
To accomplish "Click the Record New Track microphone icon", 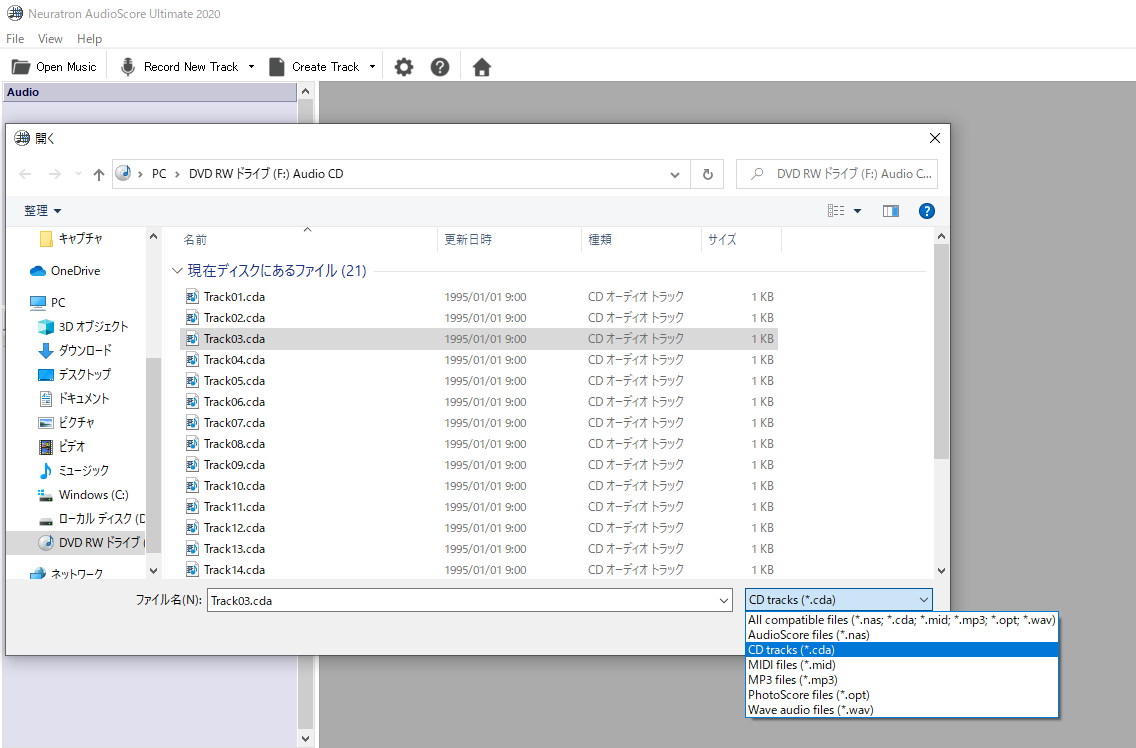I will coord(128,67).
